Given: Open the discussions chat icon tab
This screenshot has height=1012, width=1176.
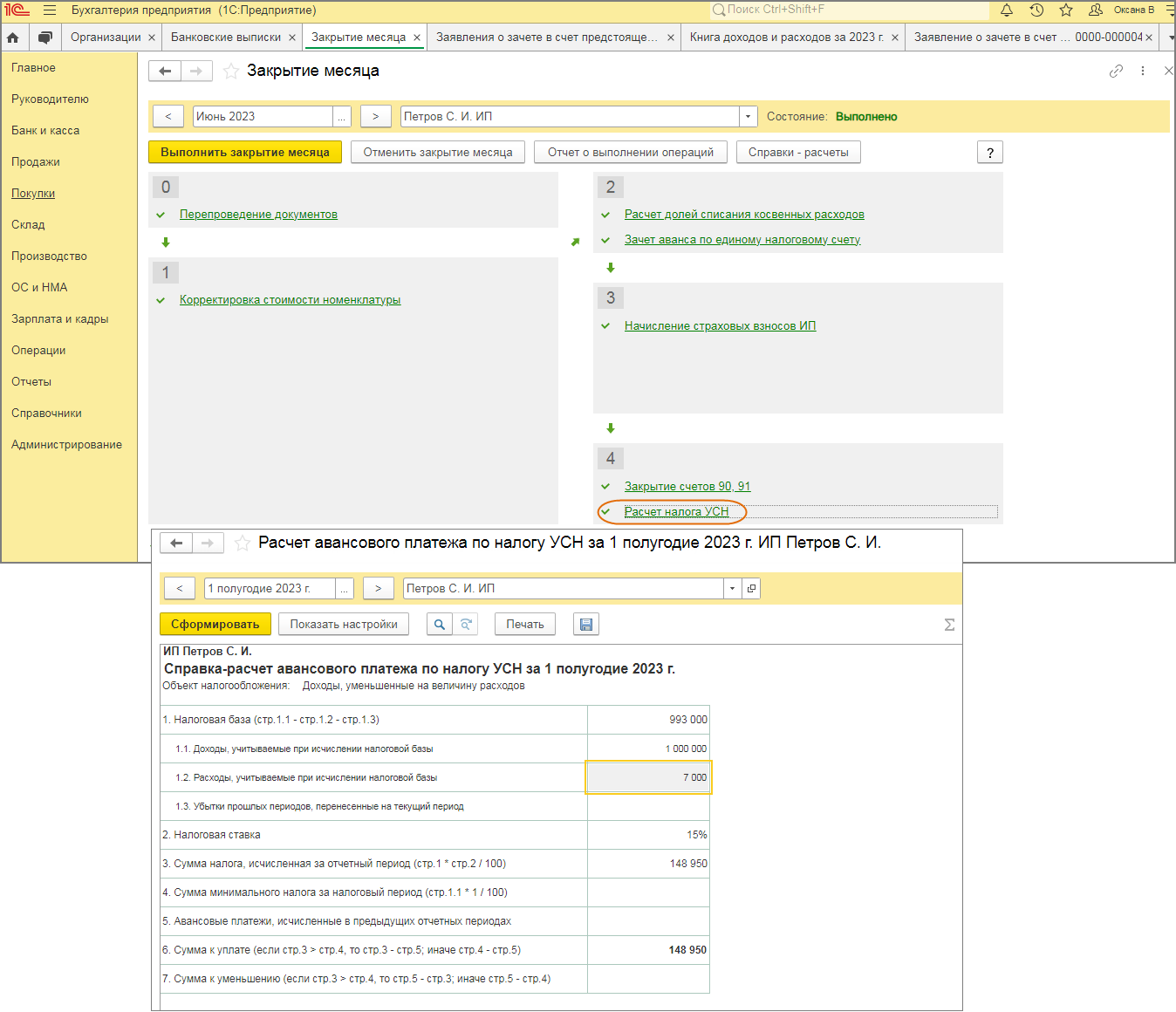Looking at the screenshot, I should [x=45, y=38].
